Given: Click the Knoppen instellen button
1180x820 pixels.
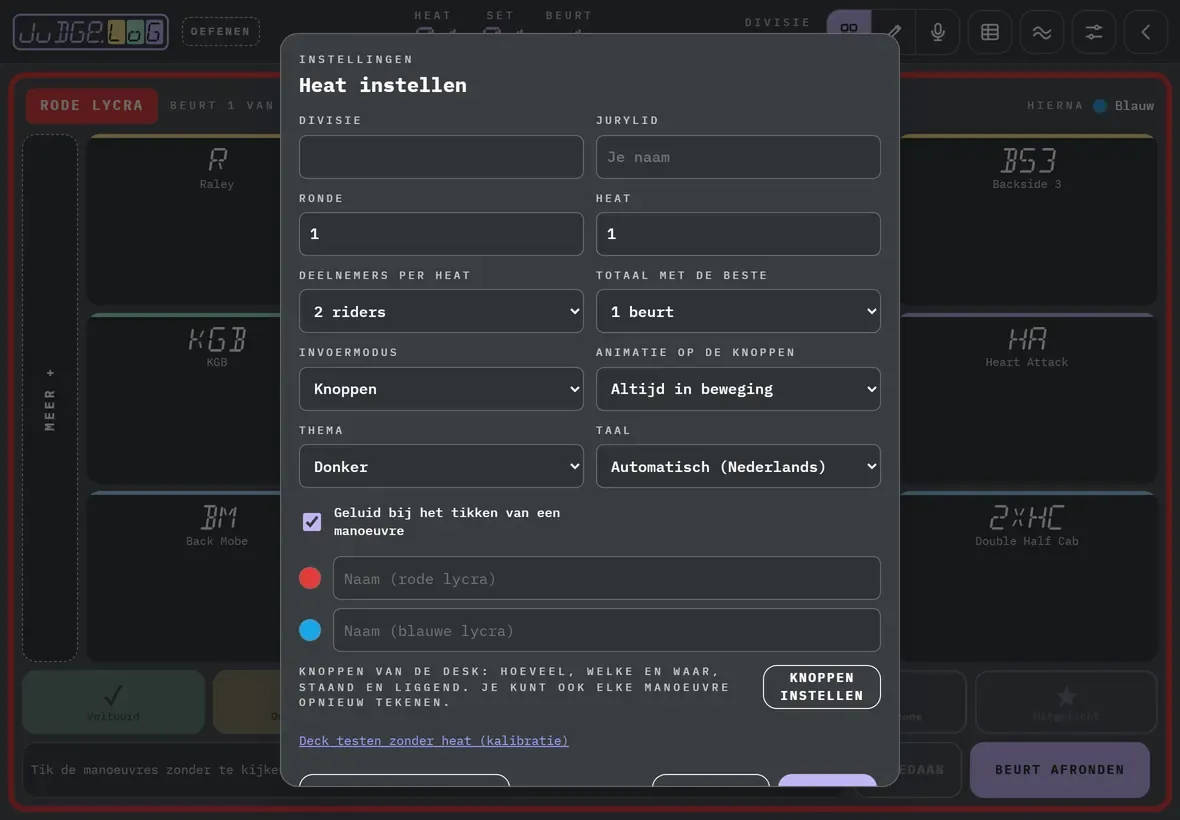Looking at the screenshot, I should 822,687.
